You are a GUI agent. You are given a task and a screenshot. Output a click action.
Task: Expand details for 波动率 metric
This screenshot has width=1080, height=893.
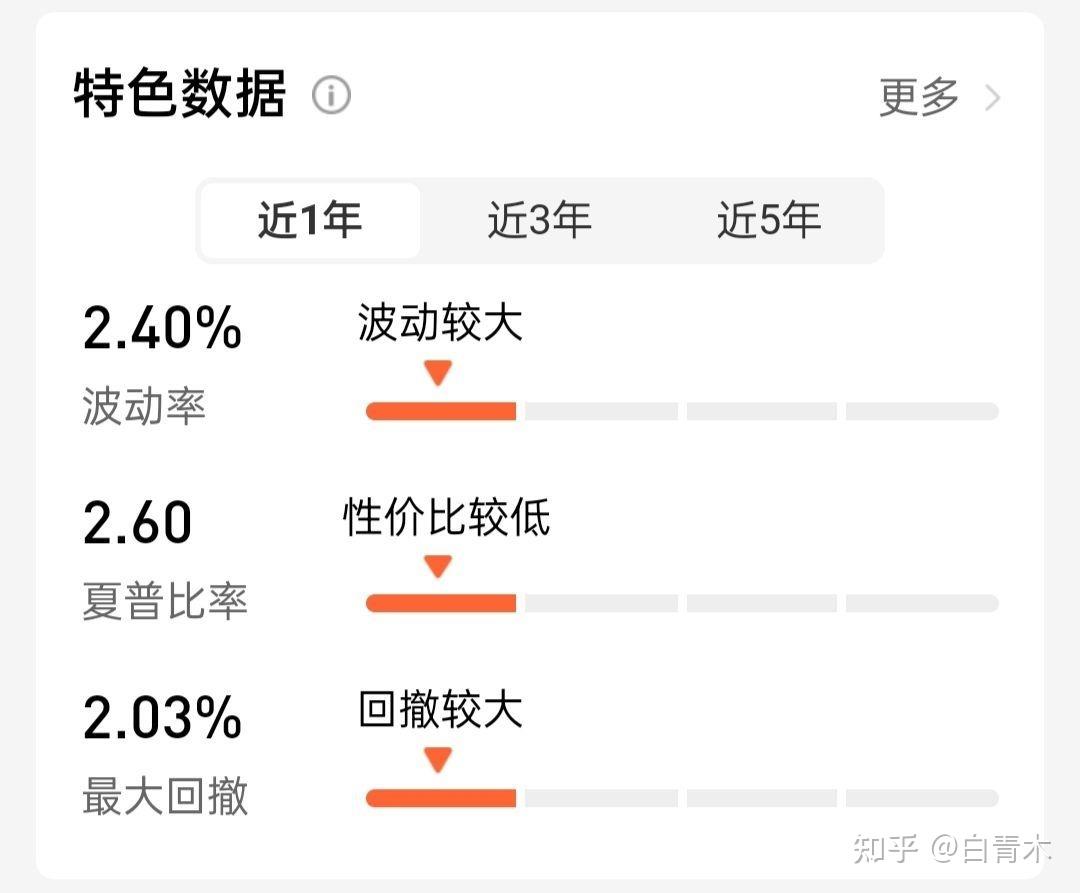coord(143,407)
